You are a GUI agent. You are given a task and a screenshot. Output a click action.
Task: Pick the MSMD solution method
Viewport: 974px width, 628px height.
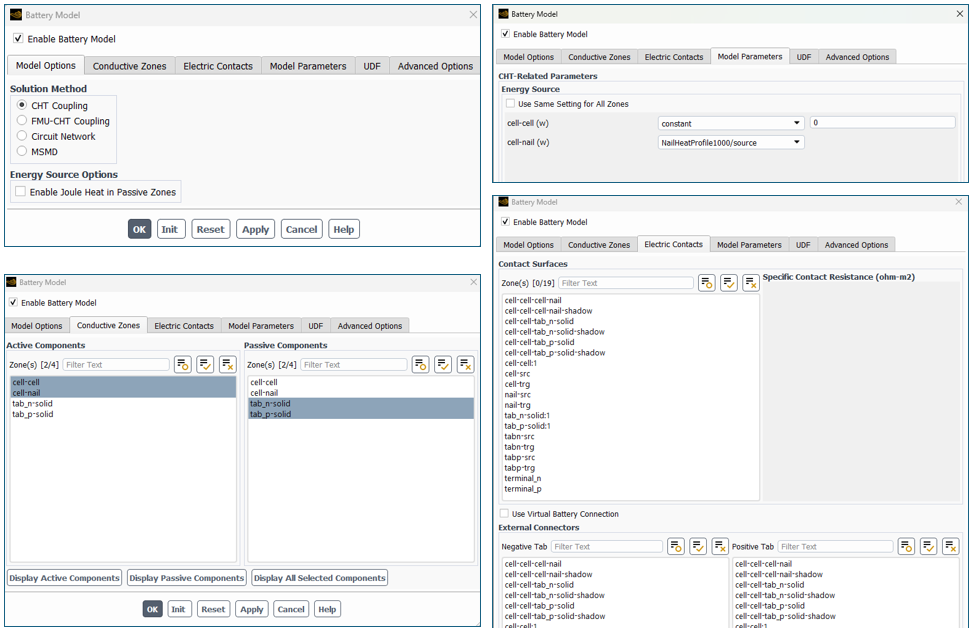click(x=22, y=151)
